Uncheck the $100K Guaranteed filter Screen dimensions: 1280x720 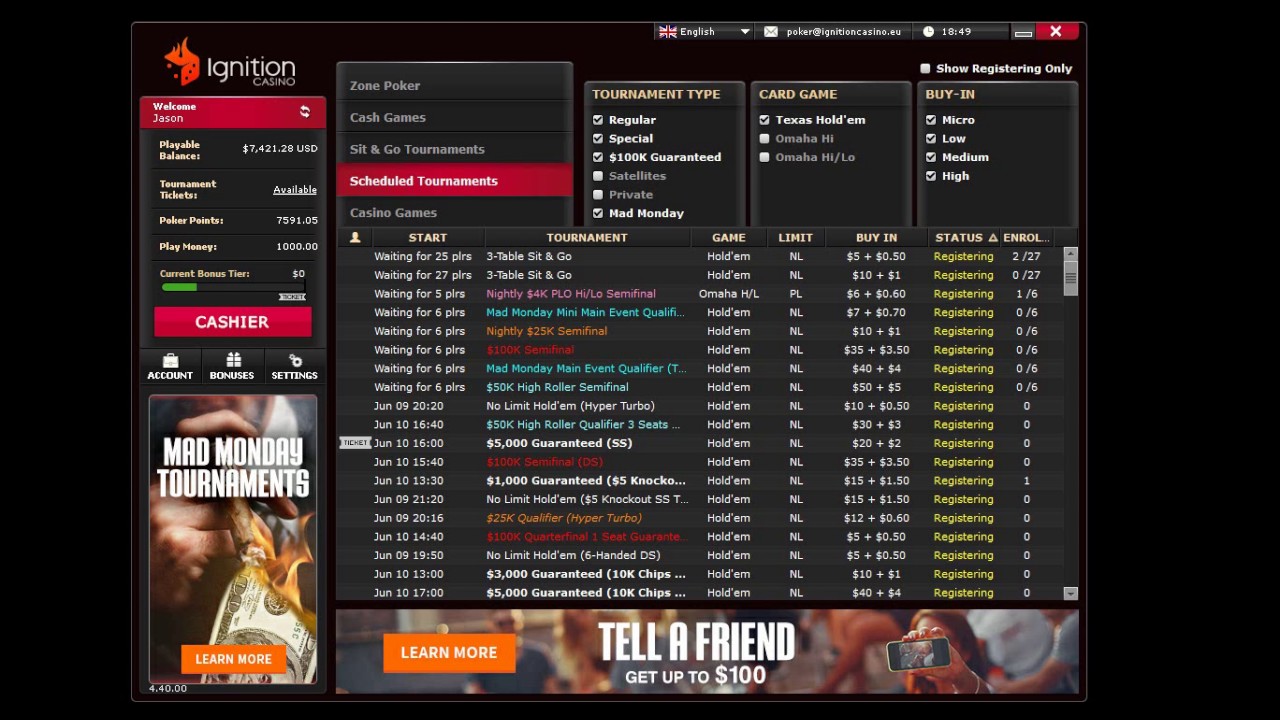(598, 157)
